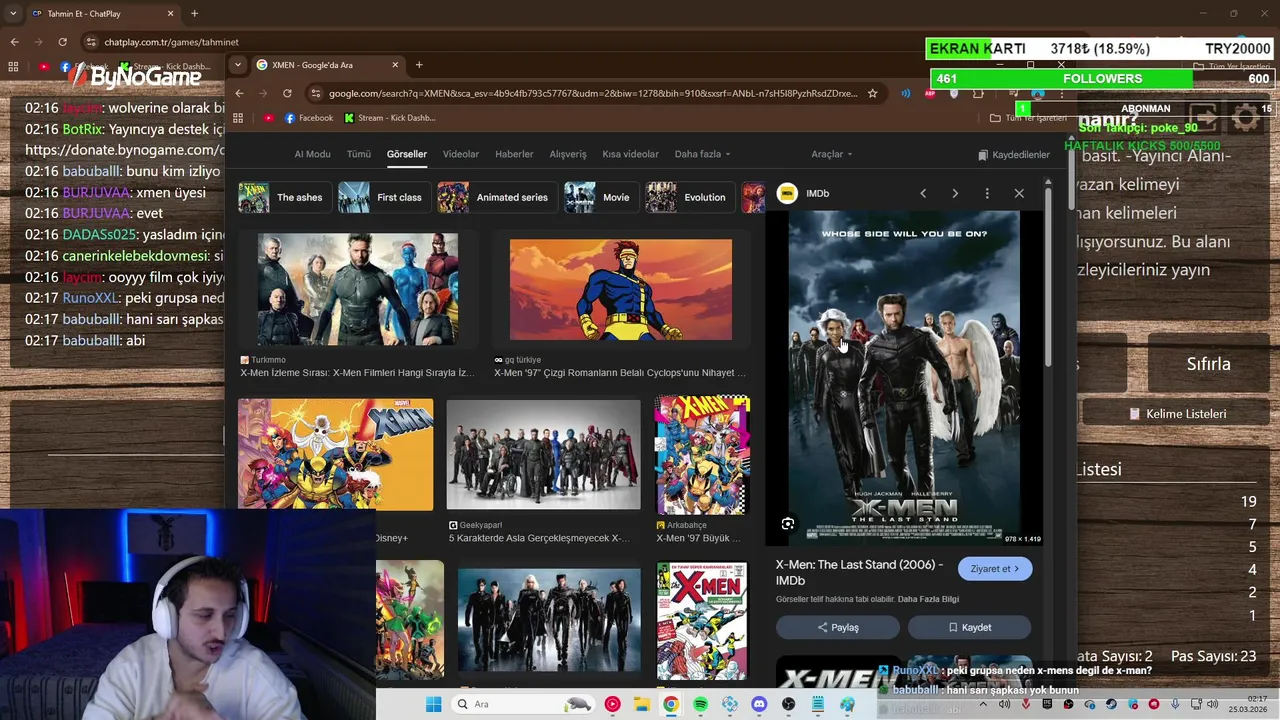Click the Ziyaret et button
This screenshot has width=1280, height=720.
pyautogui.click(x=995, y=569)
